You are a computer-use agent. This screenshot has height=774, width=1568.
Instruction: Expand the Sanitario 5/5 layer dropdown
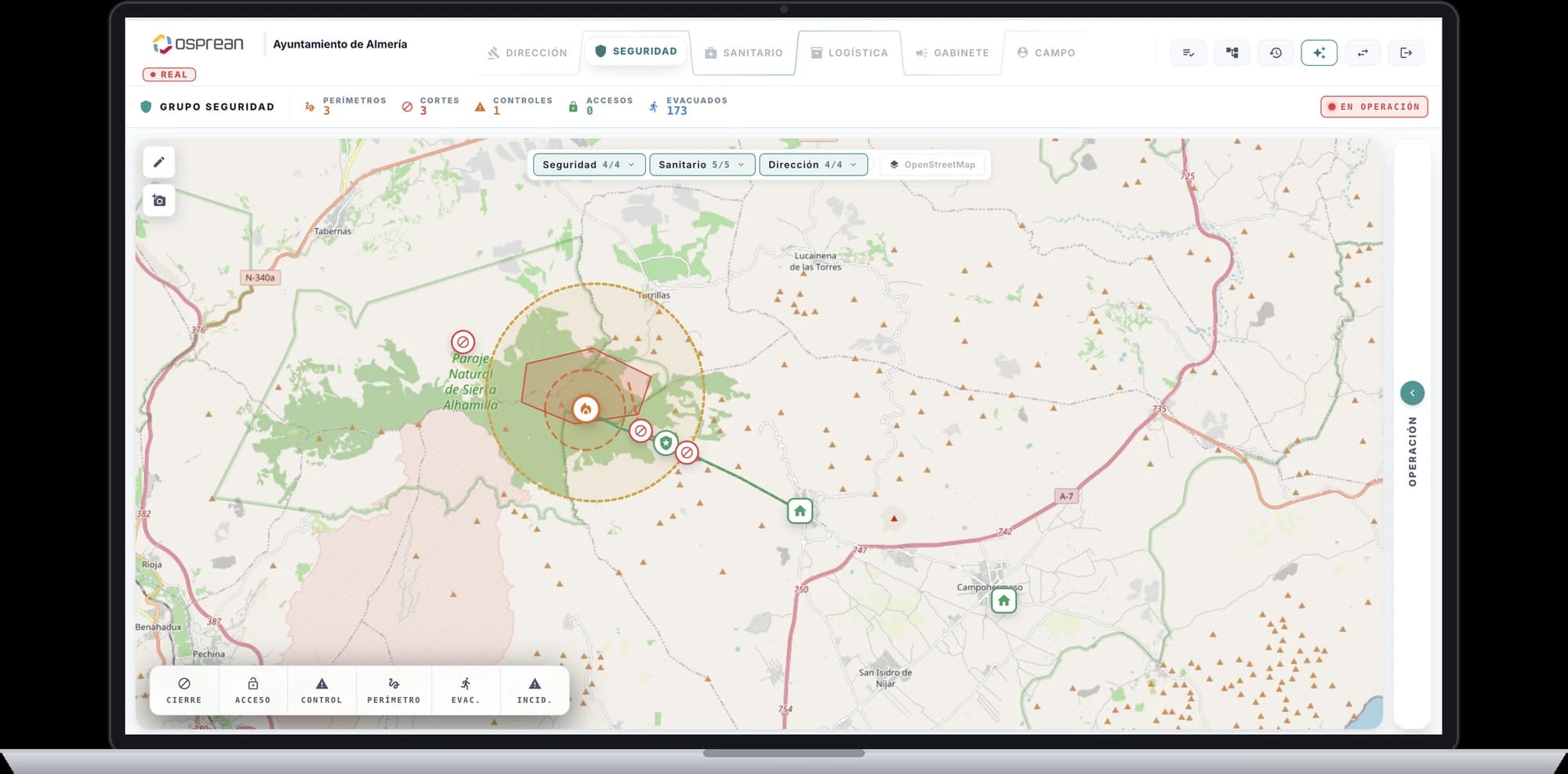[702, 165]
